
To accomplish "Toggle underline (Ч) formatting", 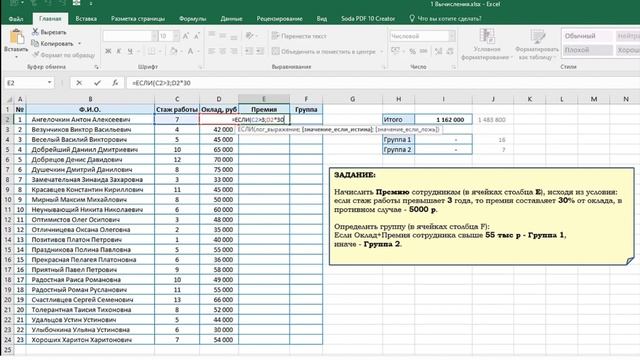I will (130, 51).
